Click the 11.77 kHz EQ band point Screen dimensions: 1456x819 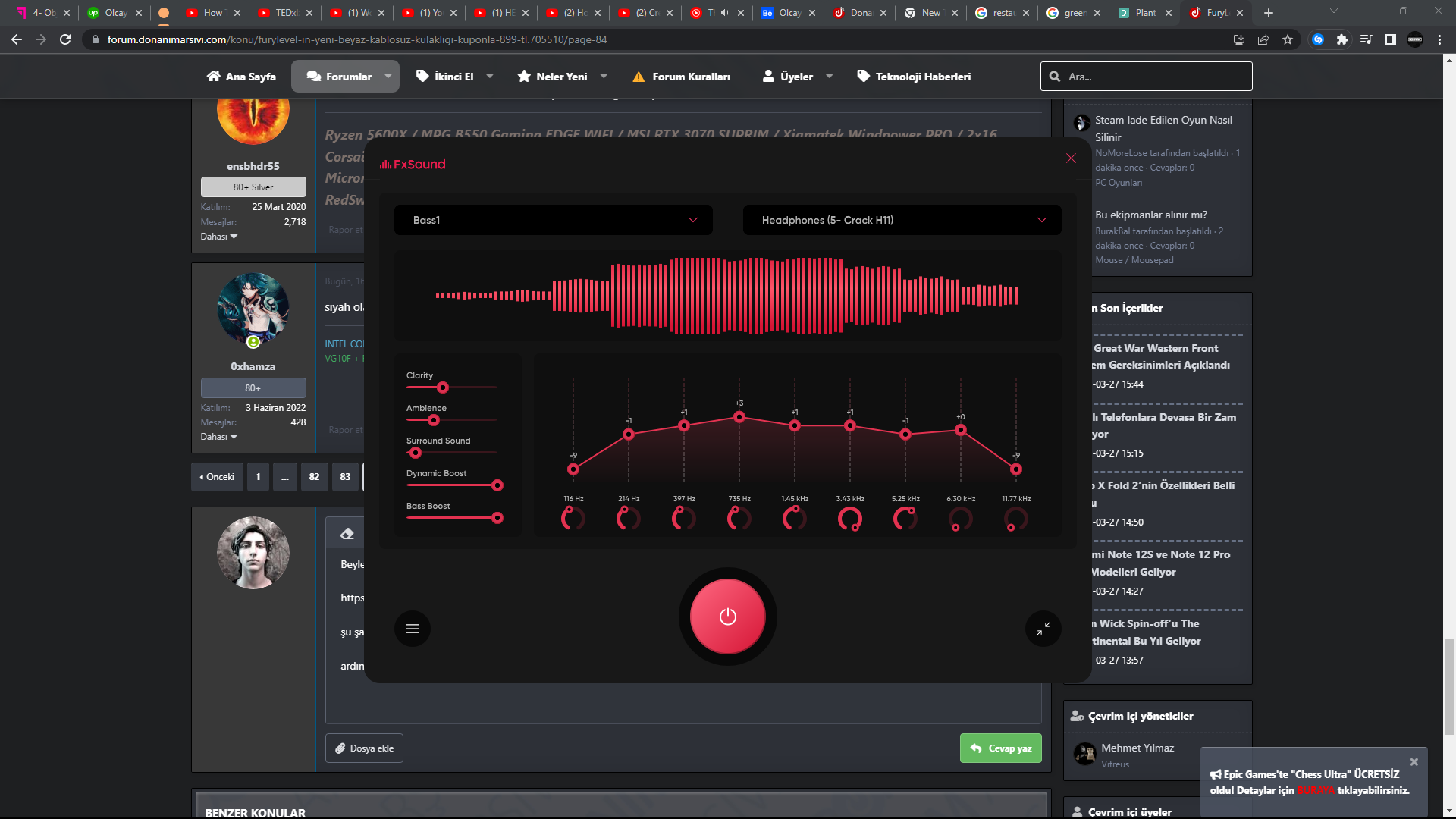[1016, 469]
